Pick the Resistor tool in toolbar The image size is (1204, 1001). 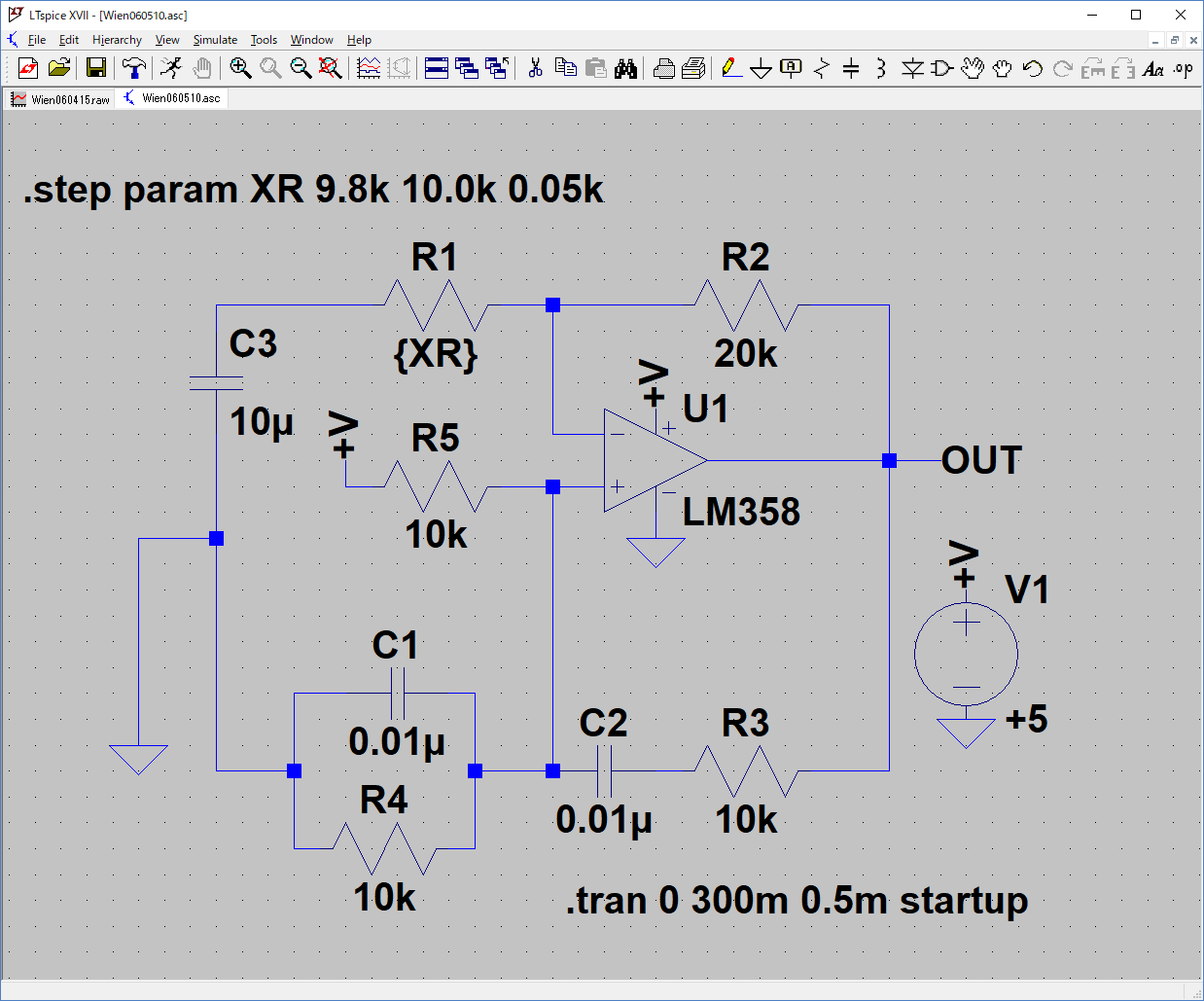click(822, 68)
